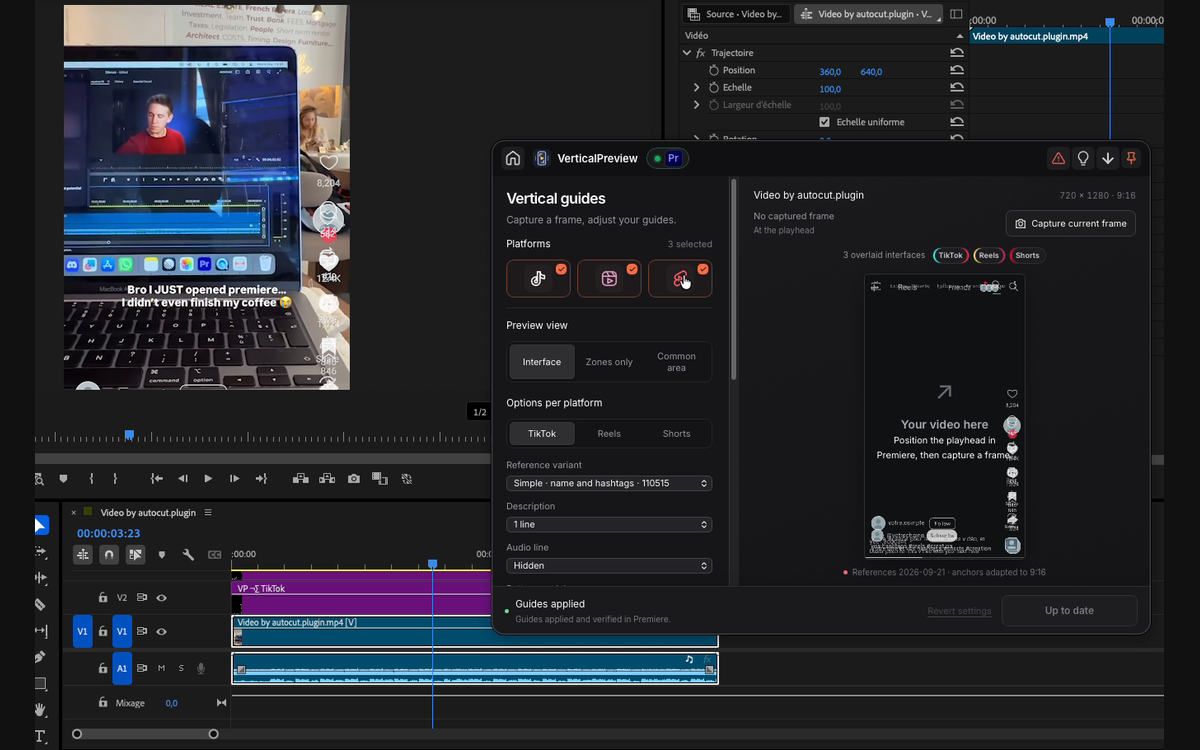This screenshot has width=1200, height=750.
Task: Switch platform options to Shorts
Action: [x=677, y=434]
